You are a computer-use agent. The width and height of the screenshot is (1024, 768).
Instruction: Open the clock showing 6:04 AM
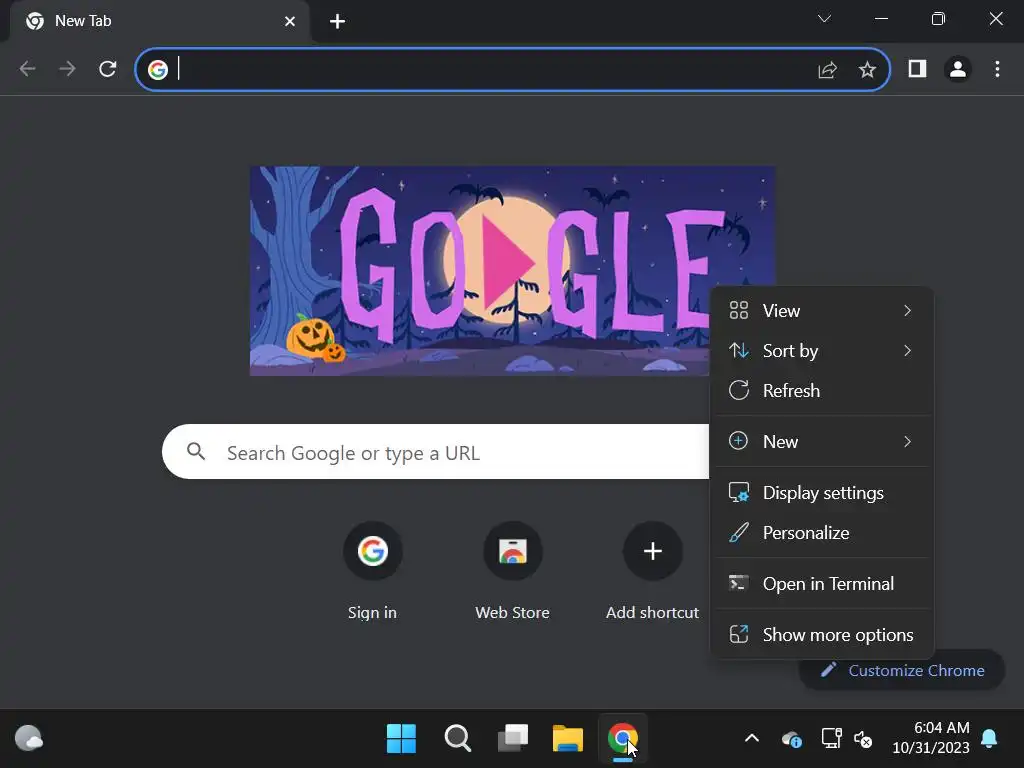tap(931, 737)
